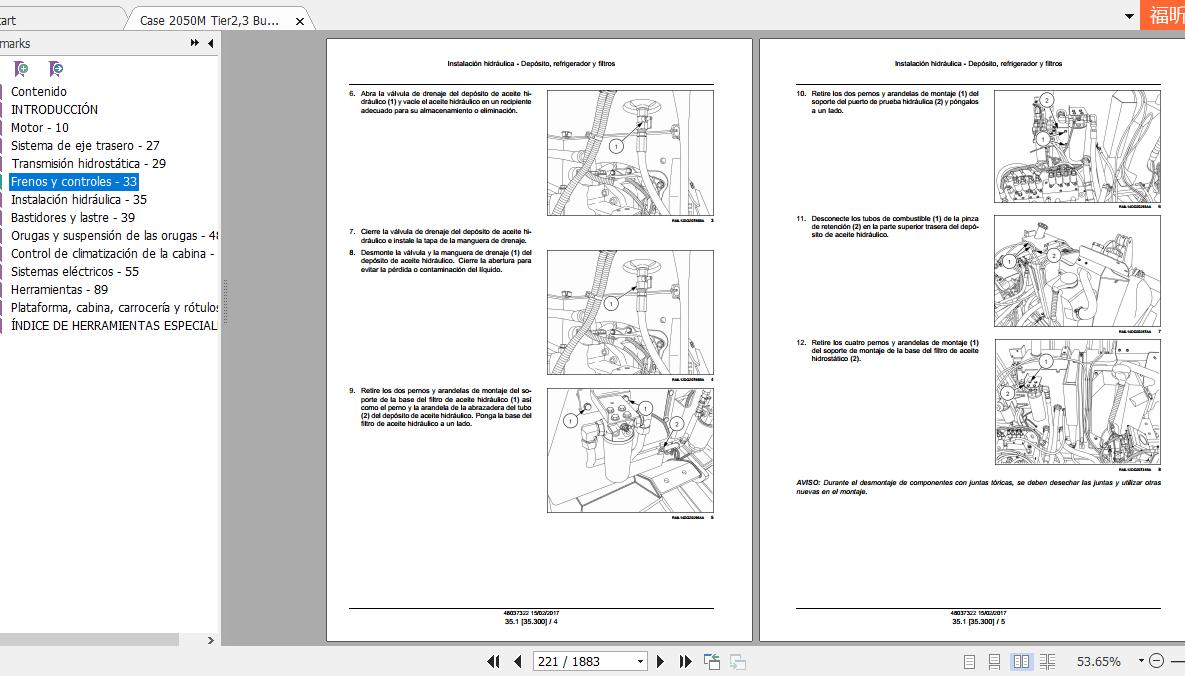Open zoom percentage dropdown
The image size is (1185, 676).
[x=1140, y=661]
